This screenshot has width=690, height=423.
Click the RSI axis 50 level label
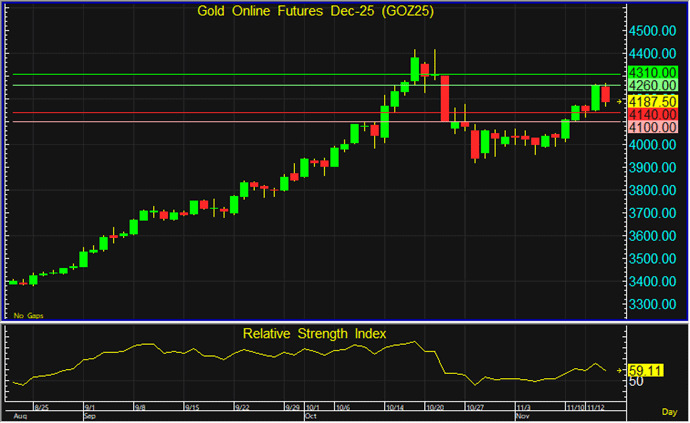pyautogui.click(x=635, y=382)
